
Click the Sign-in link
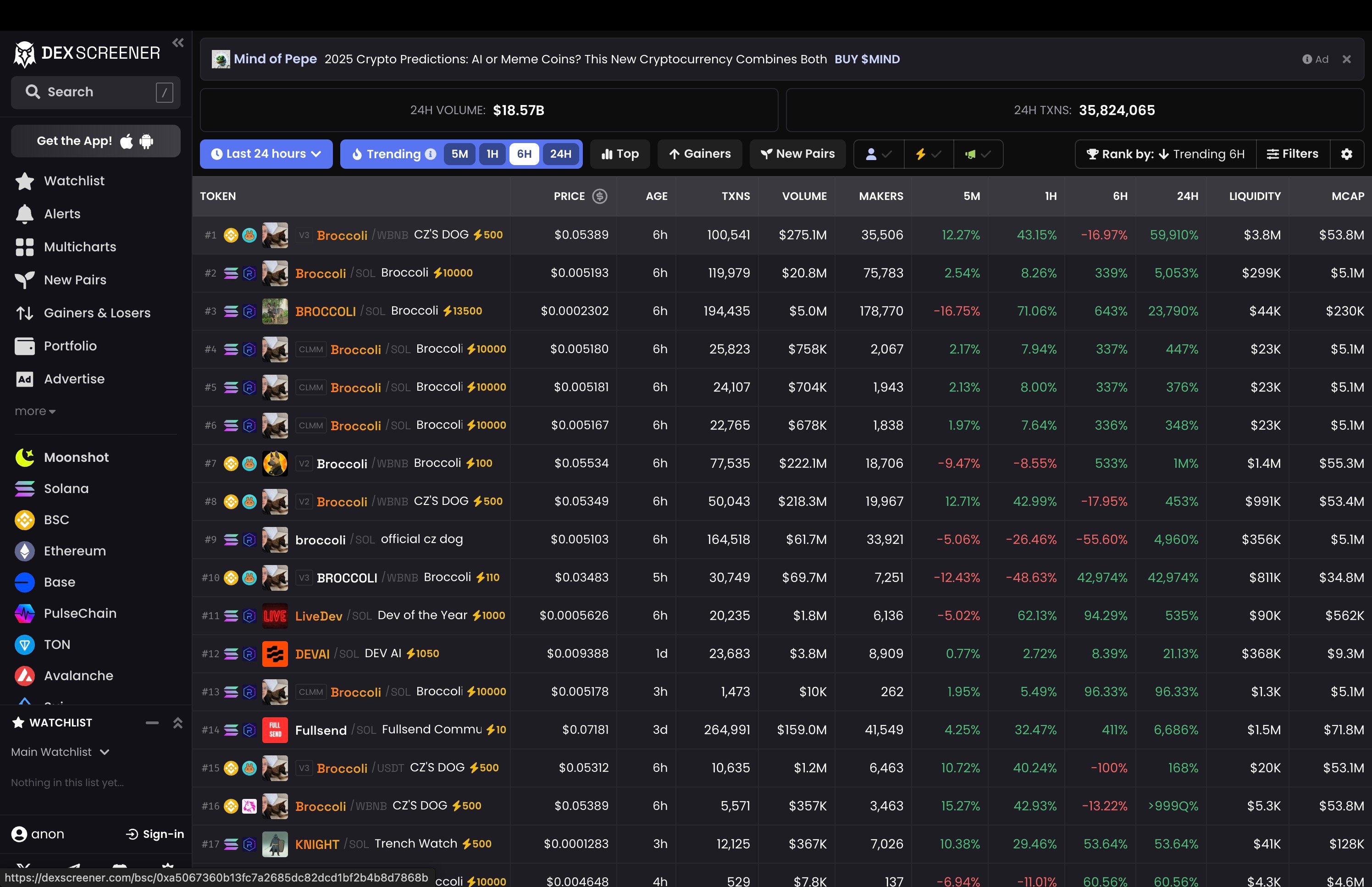[x=155, y=834]
